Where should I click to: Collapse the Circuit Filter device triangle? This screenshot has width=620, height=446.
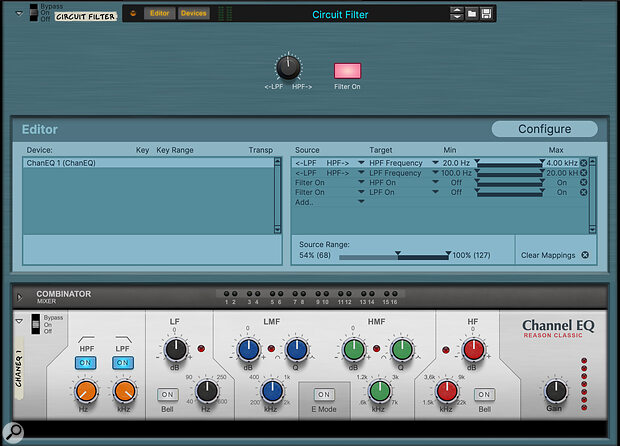tap(19, 13)
